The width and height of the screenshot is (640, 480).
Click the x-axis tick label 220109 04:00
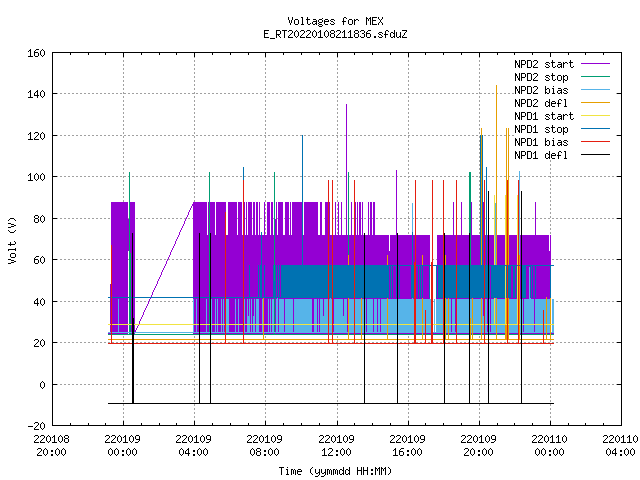pyautogui.click(x=193, y=446)
